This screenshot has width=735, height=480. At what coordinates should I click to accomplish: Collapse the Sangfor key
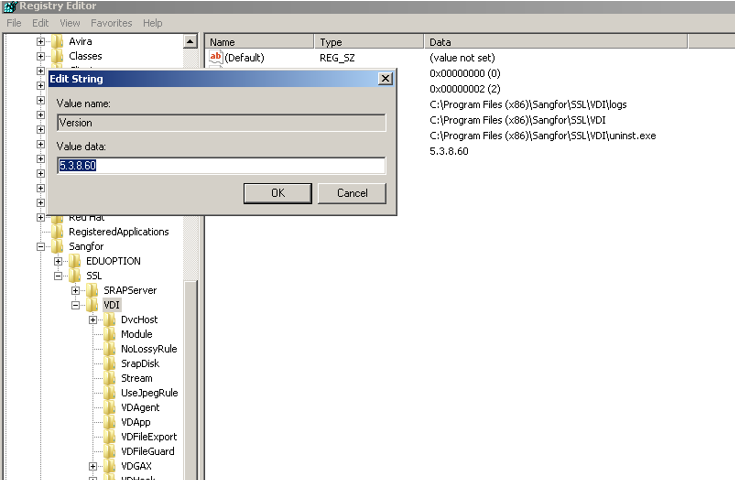point(41,247)
